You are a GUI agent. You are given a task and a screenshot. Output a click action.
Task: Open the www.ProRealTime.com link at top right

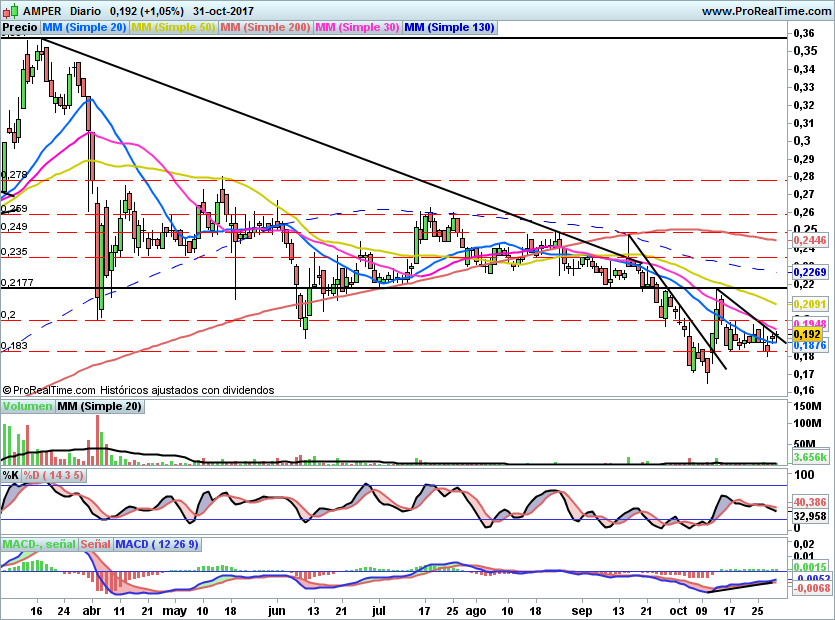tap(766, 11)
